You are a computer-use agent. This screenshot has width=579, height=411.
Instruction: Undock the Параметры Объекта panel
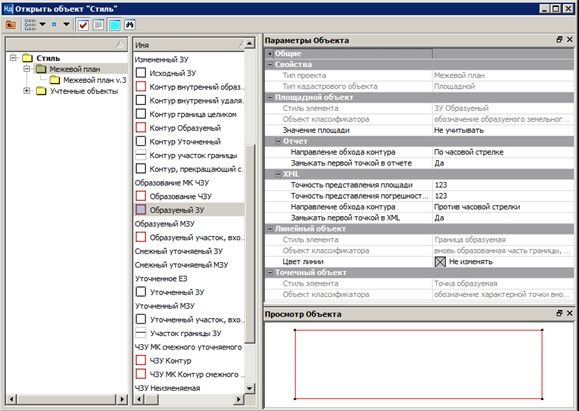coord(559,40)
